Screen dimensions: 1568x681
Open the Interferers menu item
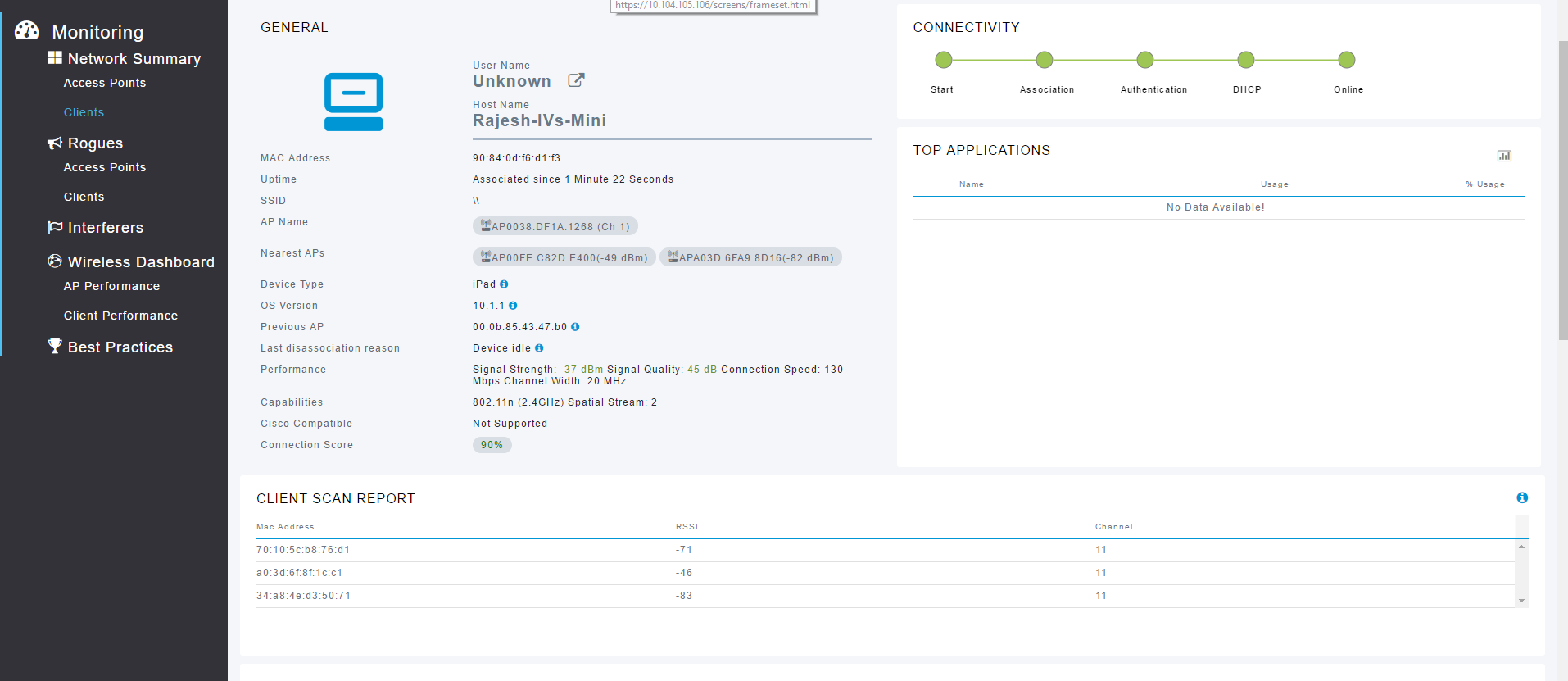tap(96, 228)
